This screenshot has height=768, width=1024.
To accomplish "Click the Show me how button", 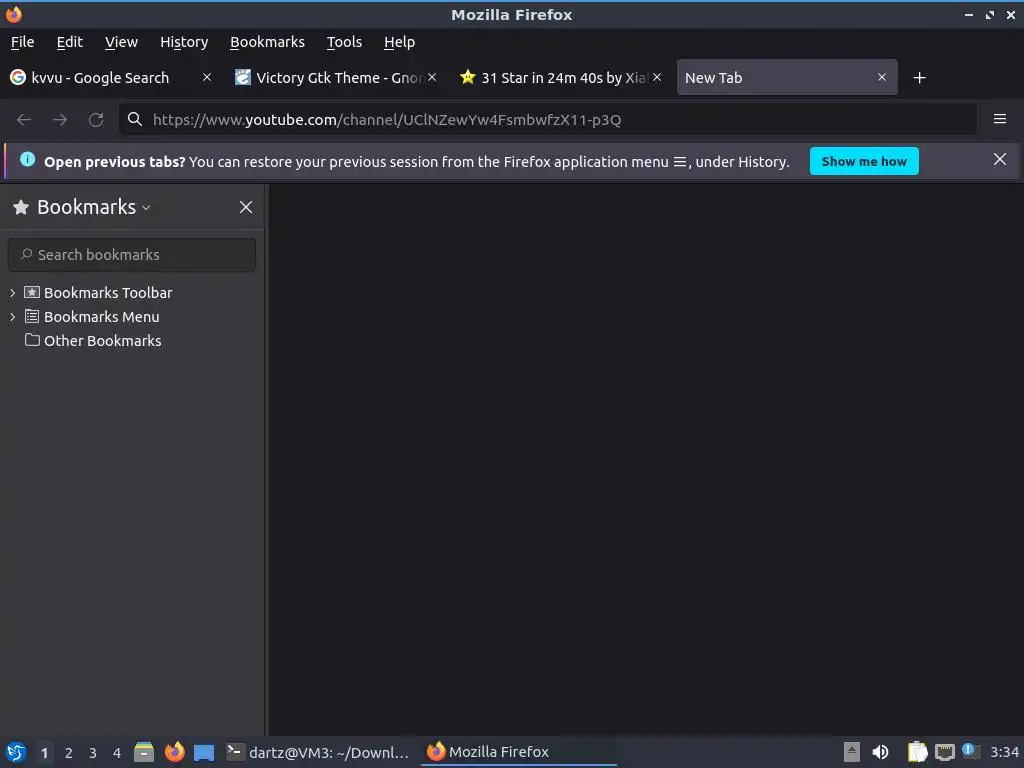I will pos(863,161).
